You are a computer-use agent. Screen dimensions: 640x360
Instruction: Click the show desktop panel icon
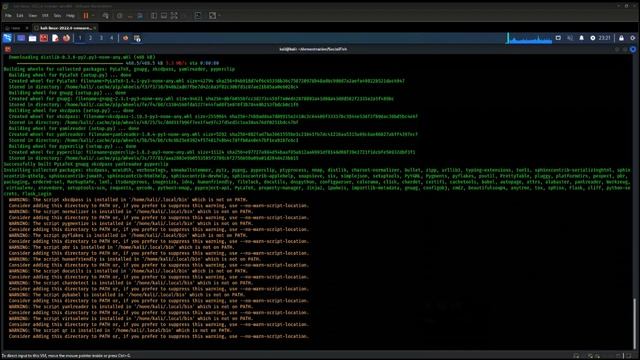[x=21, y=38]
